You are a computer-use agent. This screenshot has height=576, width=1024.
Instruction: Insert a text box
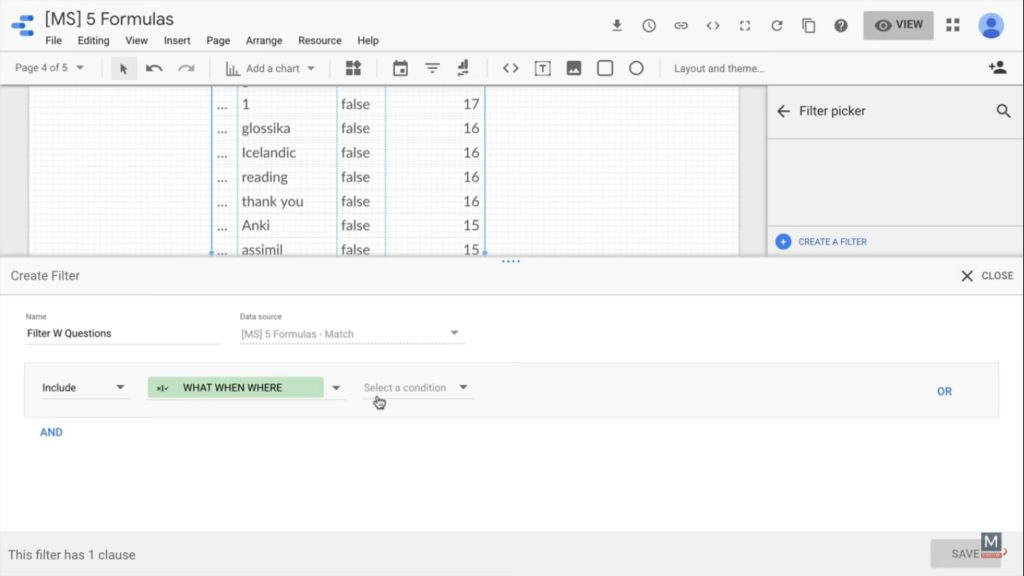coord(542,67)
